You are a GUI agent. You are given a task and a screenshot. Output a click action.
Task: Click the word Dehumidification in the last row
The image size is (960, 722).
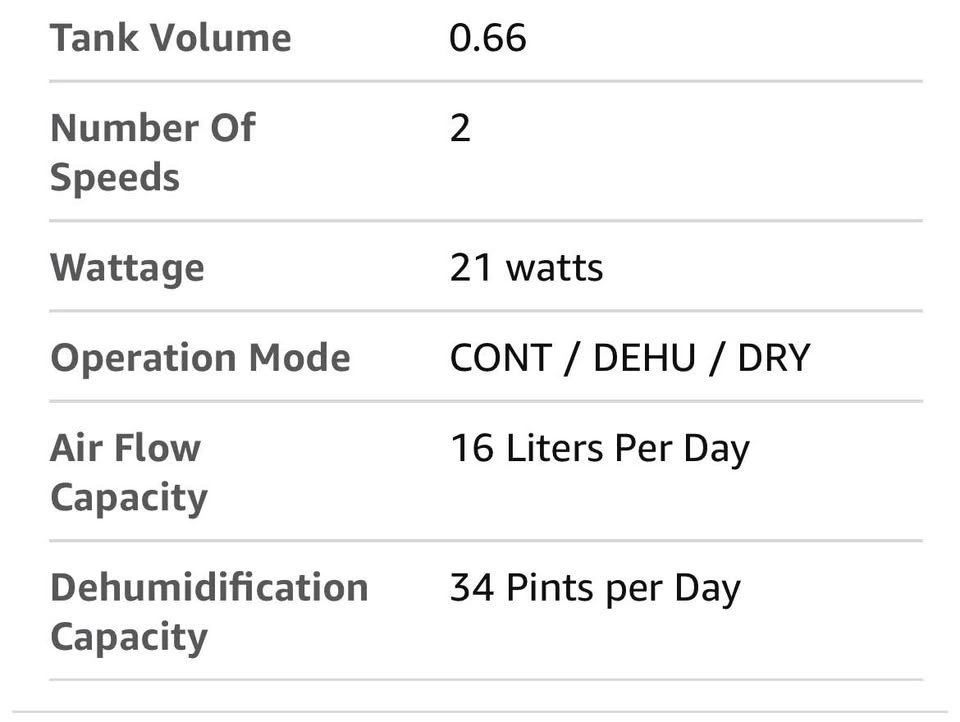pyautogui.click(x=208, y=587)
